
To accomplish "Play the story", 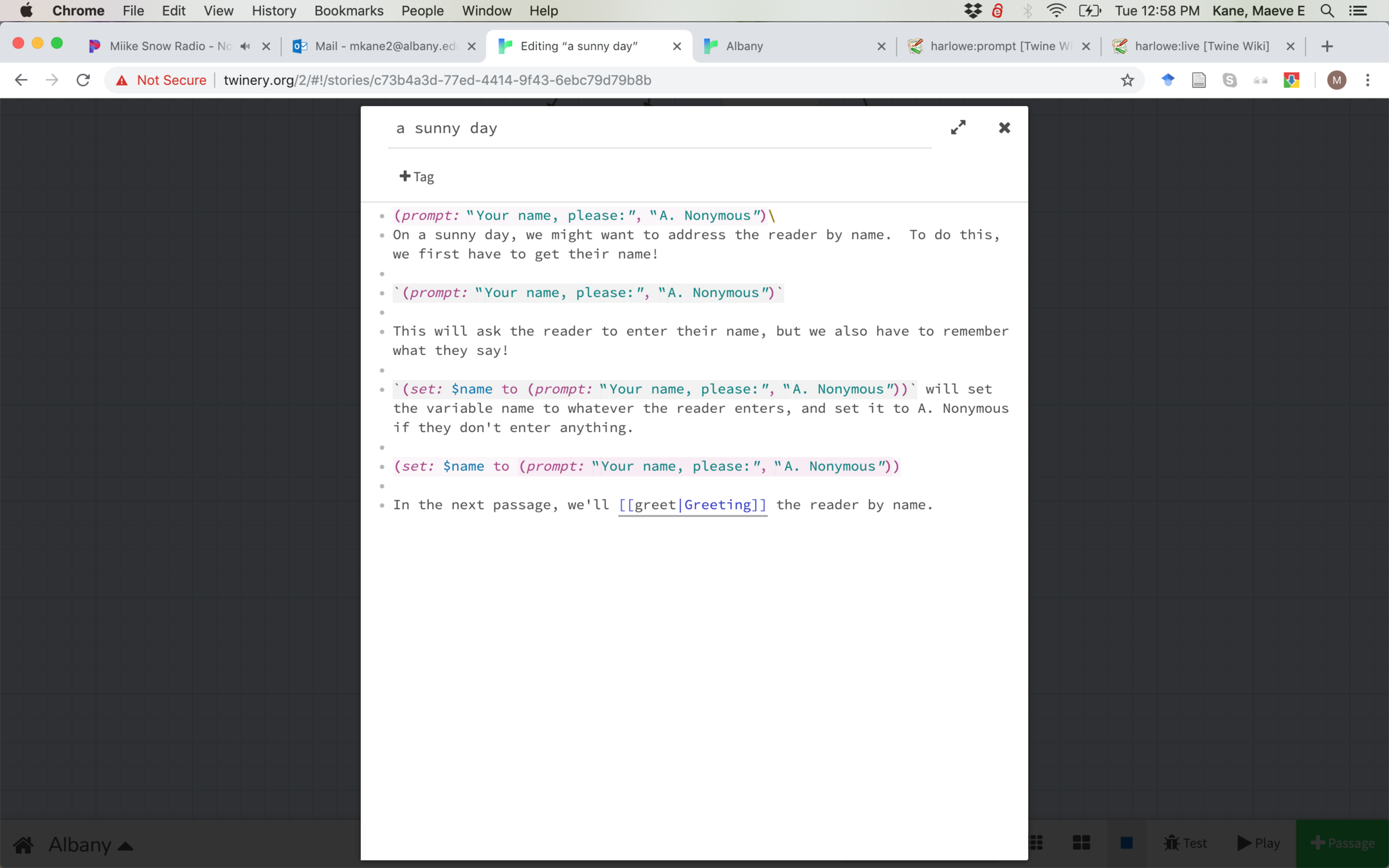I will pyautogui.click(x=1258, y=843).
